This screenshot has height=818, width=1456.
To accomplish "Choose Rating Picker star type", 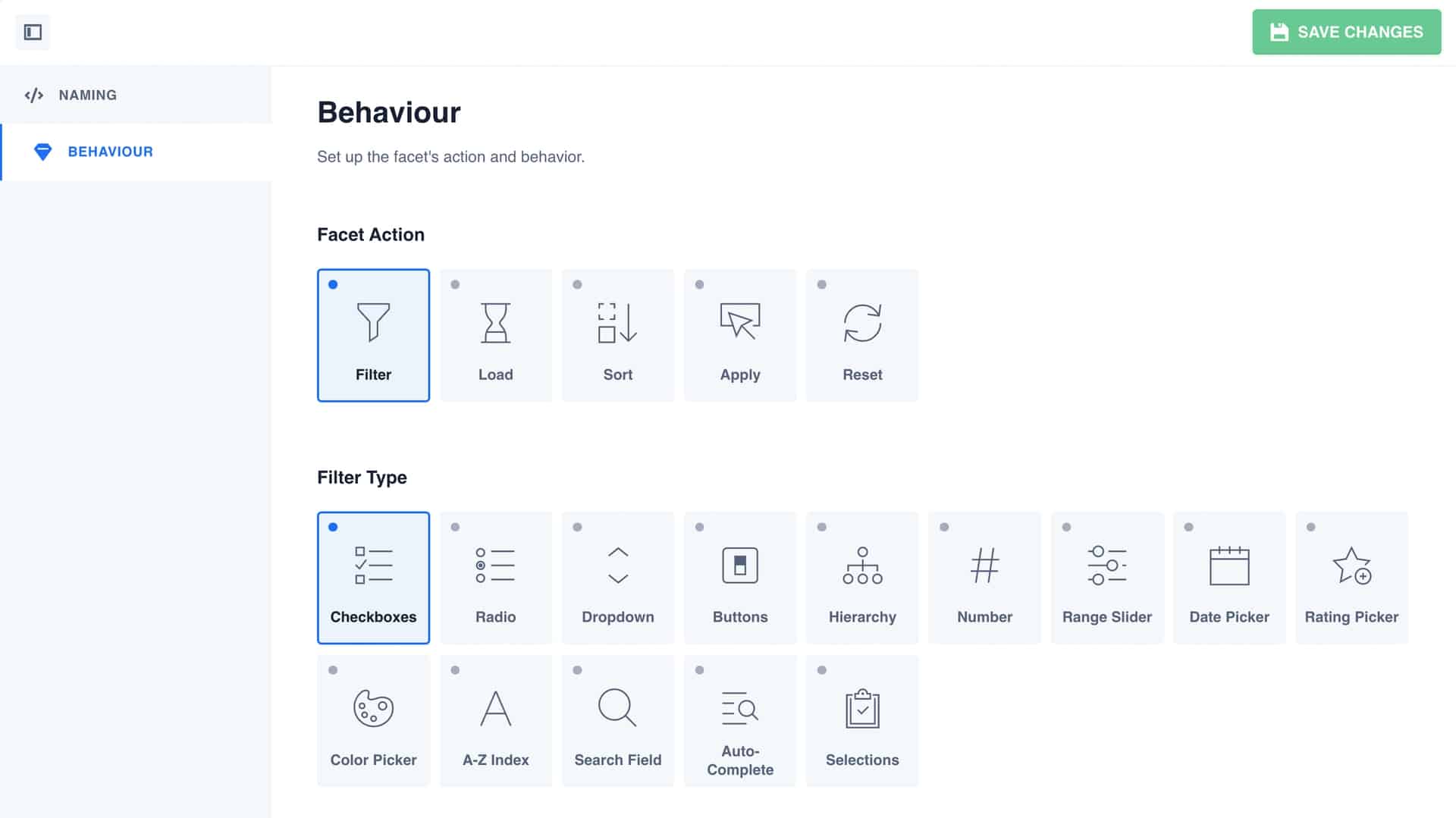I will coord(1351,578).
